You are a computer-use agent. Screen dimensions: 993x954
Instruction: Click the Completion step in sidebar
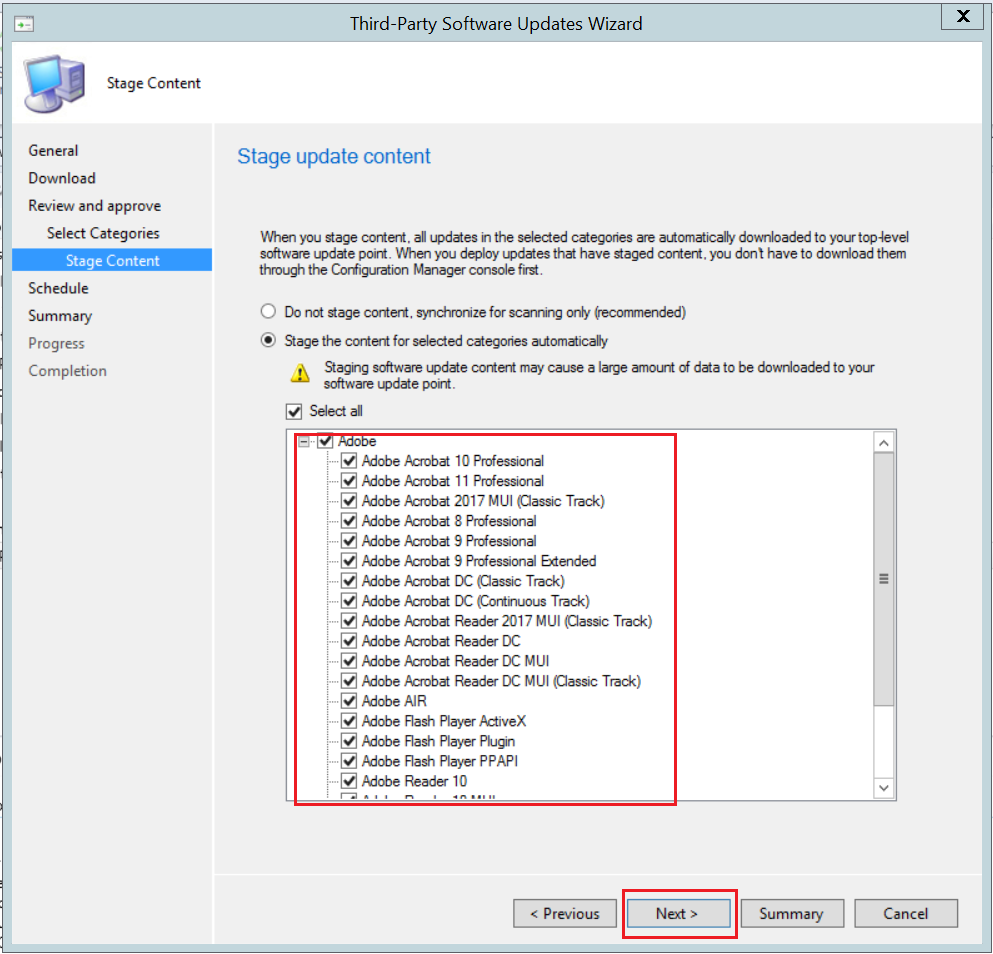click(67, 371)
